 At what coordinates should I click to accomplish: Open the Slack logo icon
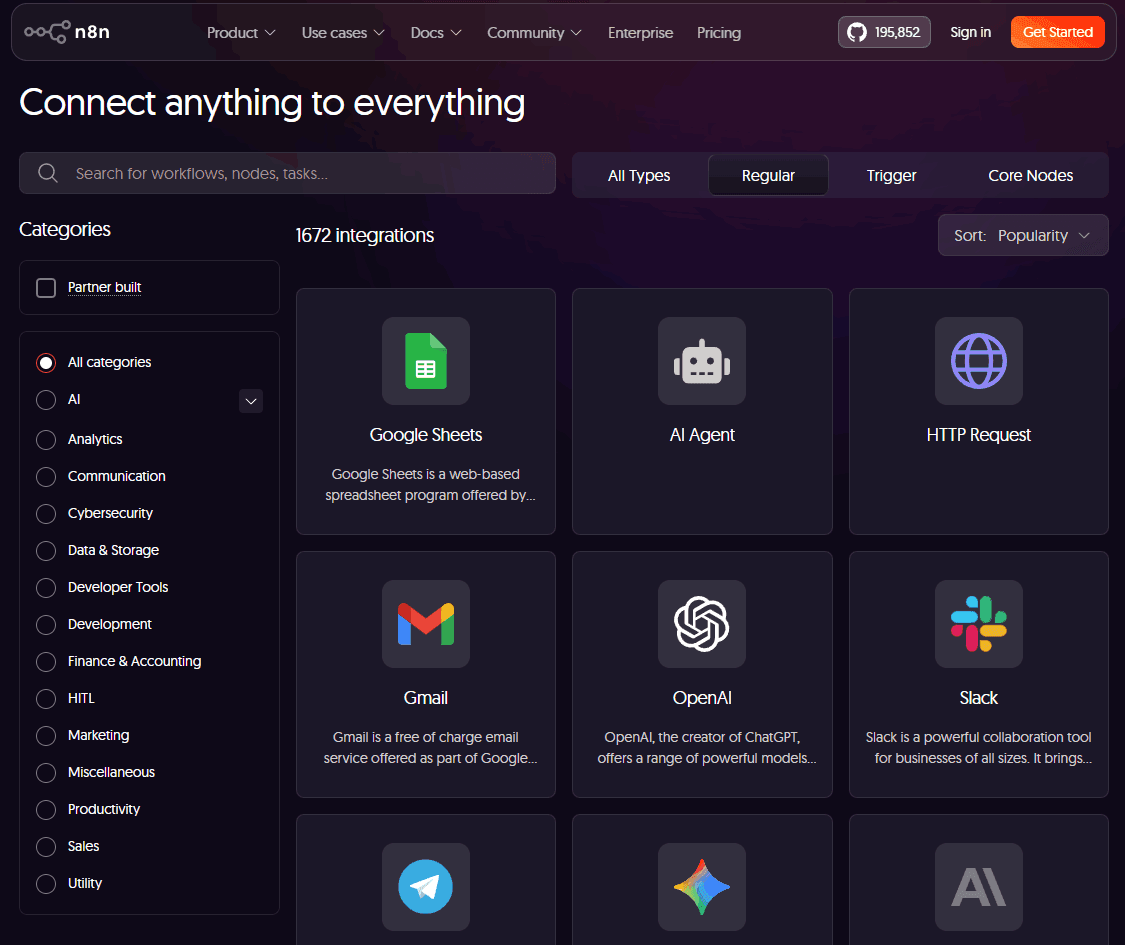pos(979,624)
